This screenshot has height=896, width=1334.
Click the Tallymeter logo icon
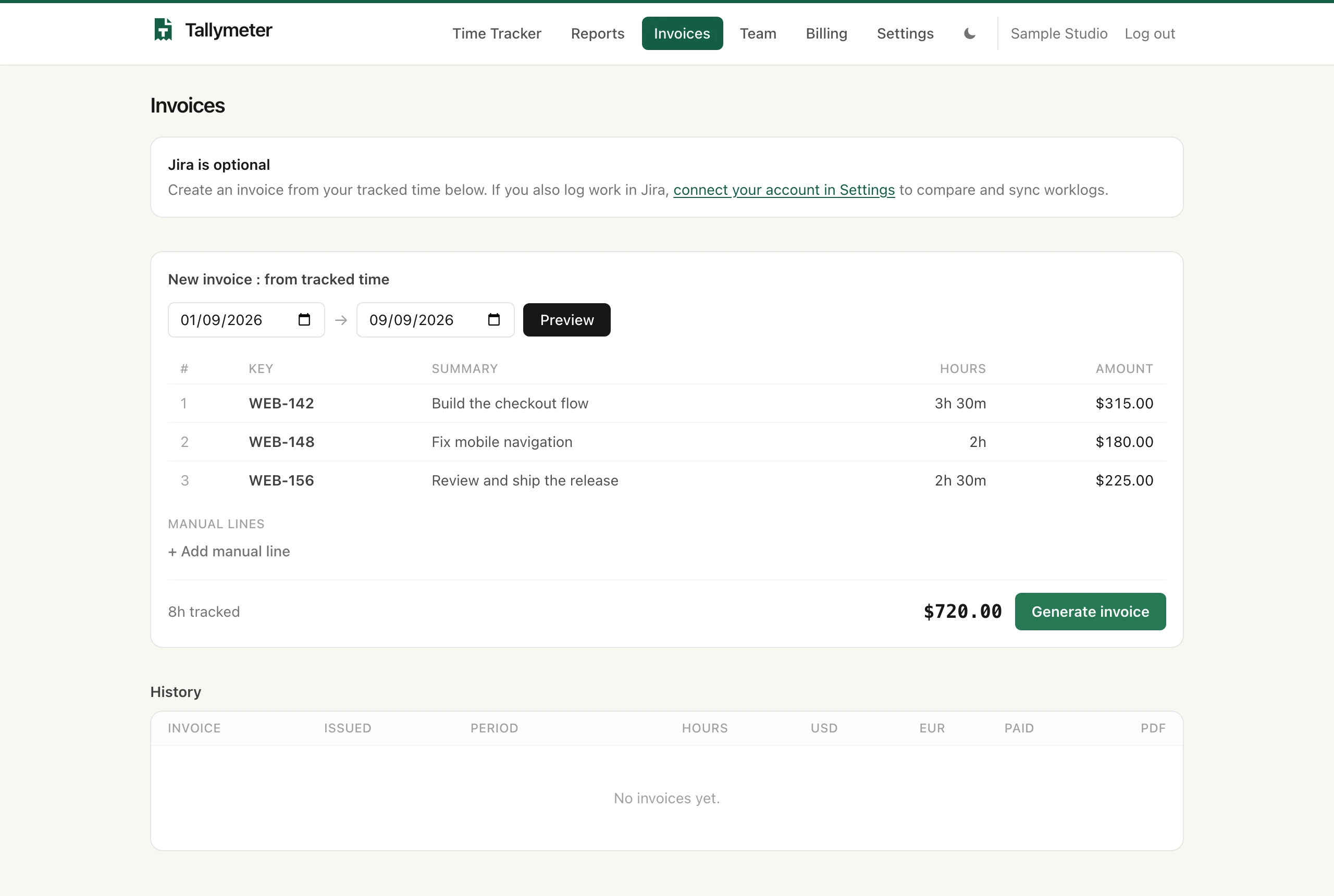point(164,30)
